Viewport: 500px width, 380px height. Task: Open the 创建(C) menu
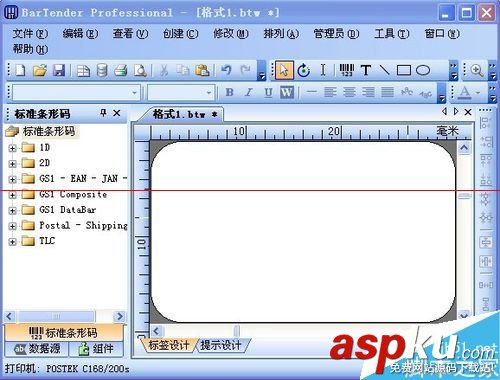coord(180,33)
